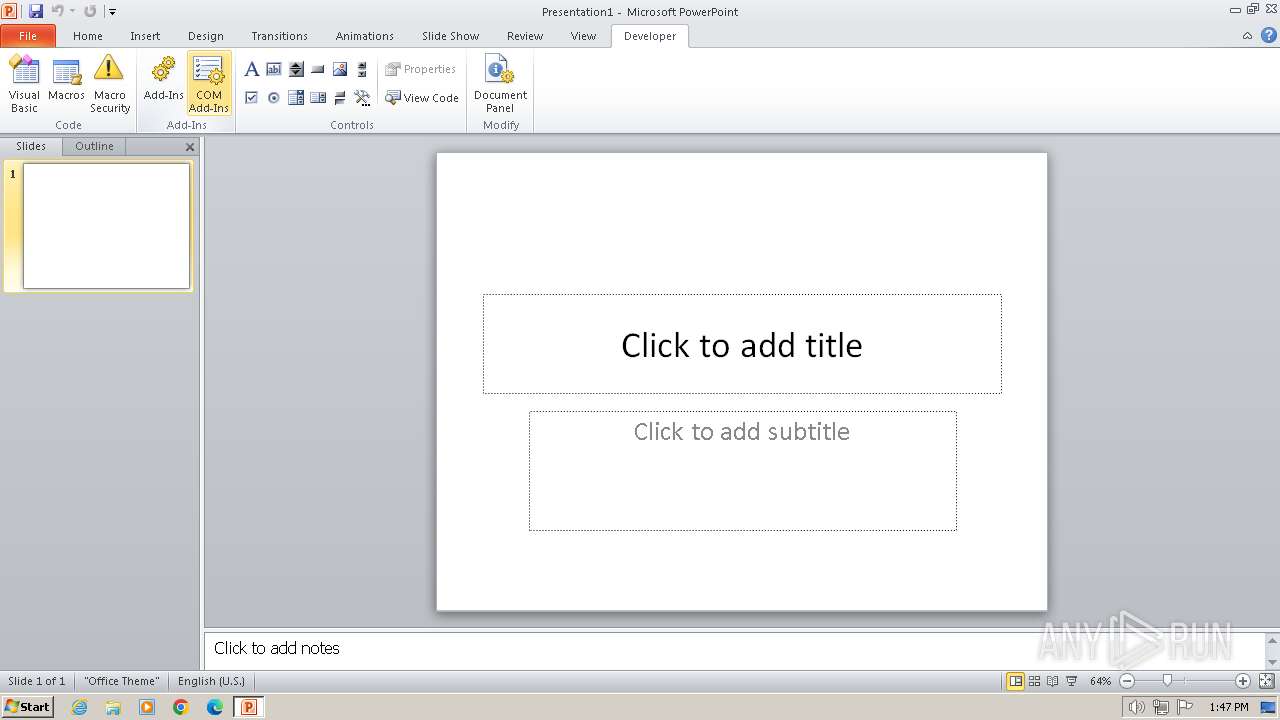Image resolution: width=1280 pixels, height=720 pixels.
Task: Zoom out with the minus button
Action: pos(1127,681)
